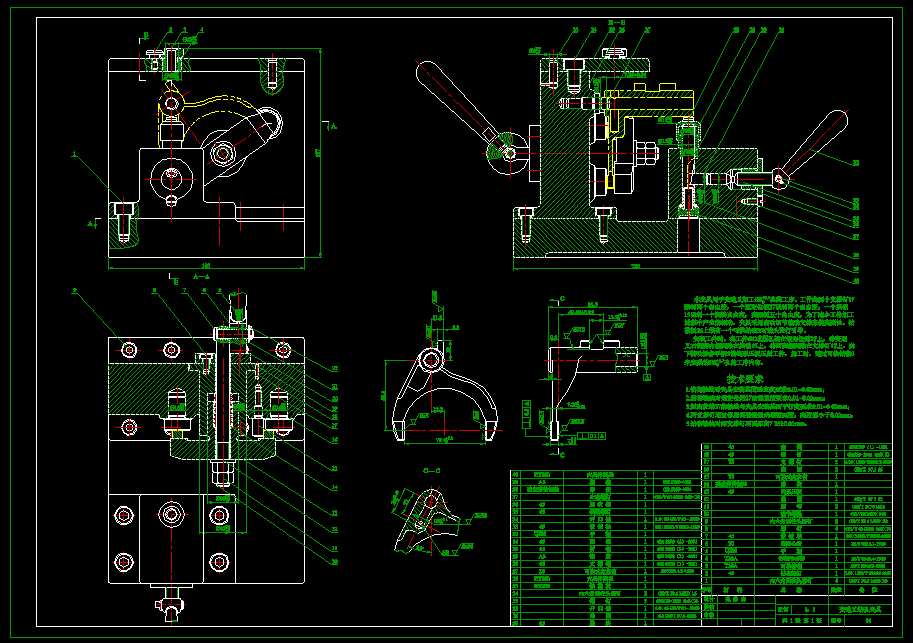The image size is (913, 643).
Task: Click the title block in the lower-right corner
Action: coord(797,610)
